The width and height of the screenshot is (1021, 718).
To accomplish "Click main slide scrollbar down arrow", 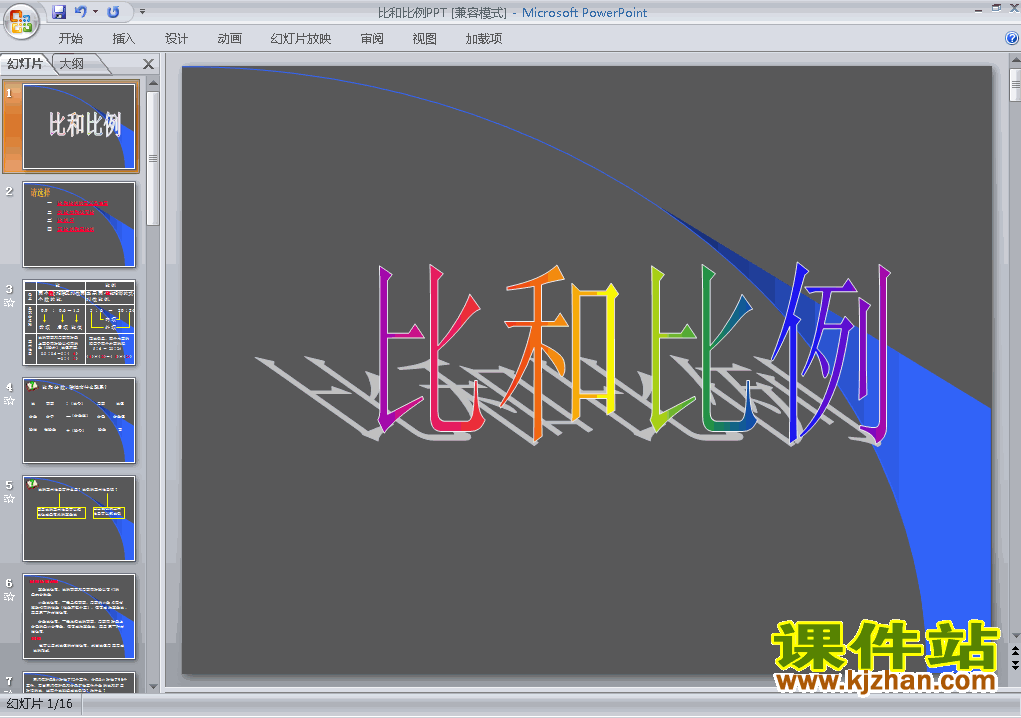I will [1015, 635].
